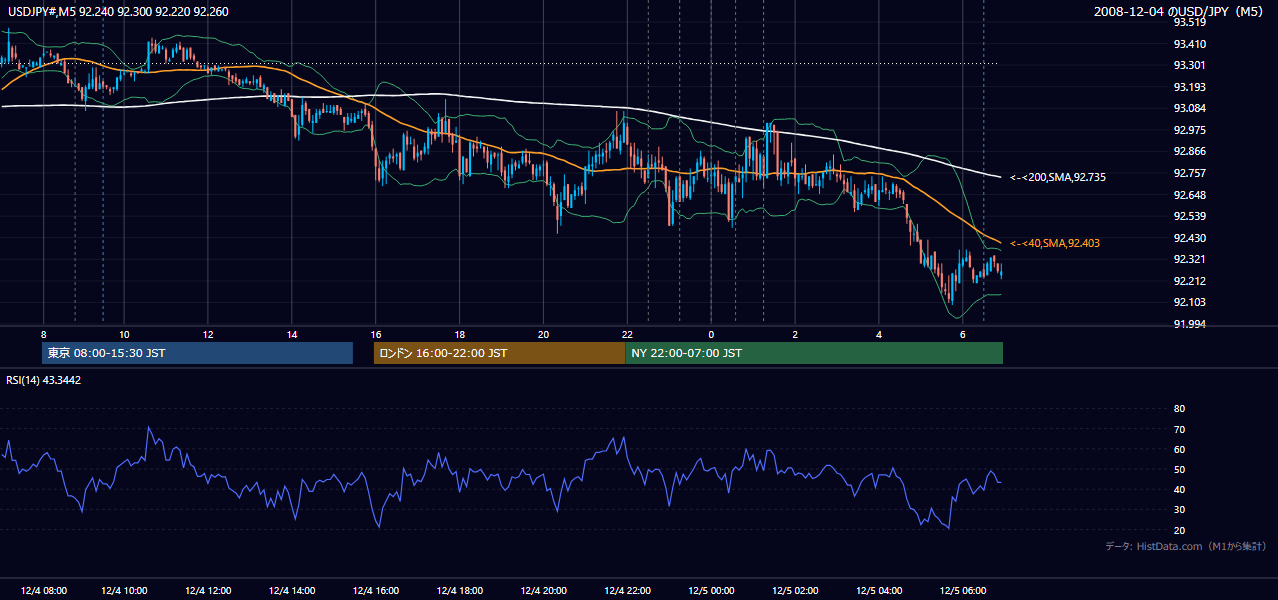The image size is (1278, 600).
Task: Click the 12/5 04:00 bottom time label
Action: coord(880,591)
